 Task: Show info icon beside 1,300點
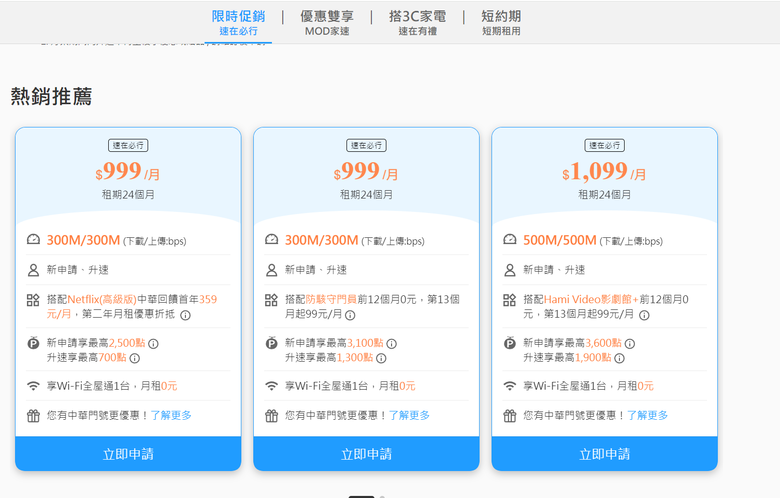[381, 358]
